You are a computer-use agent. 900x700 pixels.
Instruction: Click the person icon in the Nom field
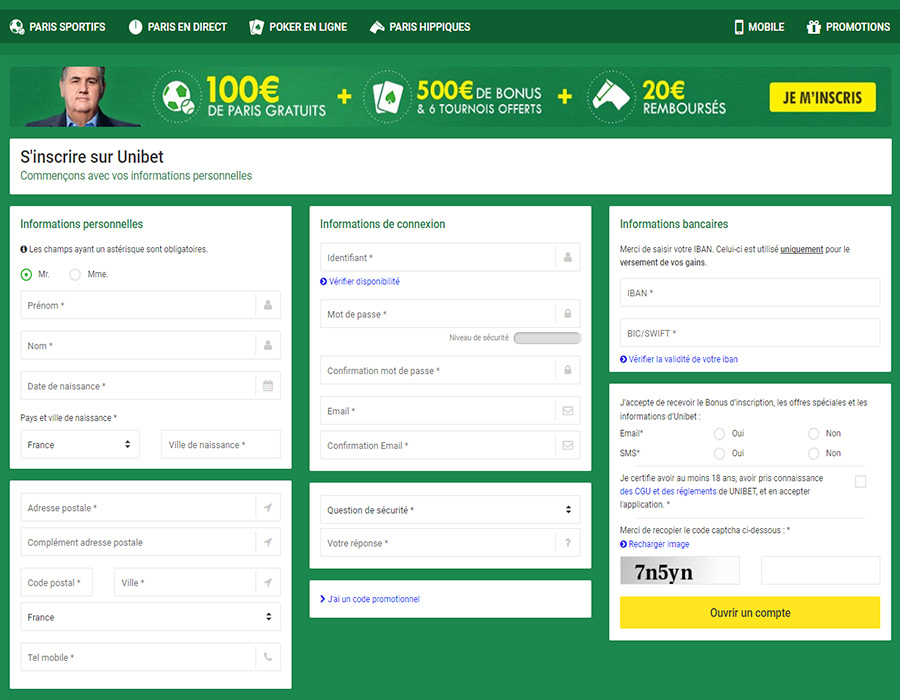[268, 345]
